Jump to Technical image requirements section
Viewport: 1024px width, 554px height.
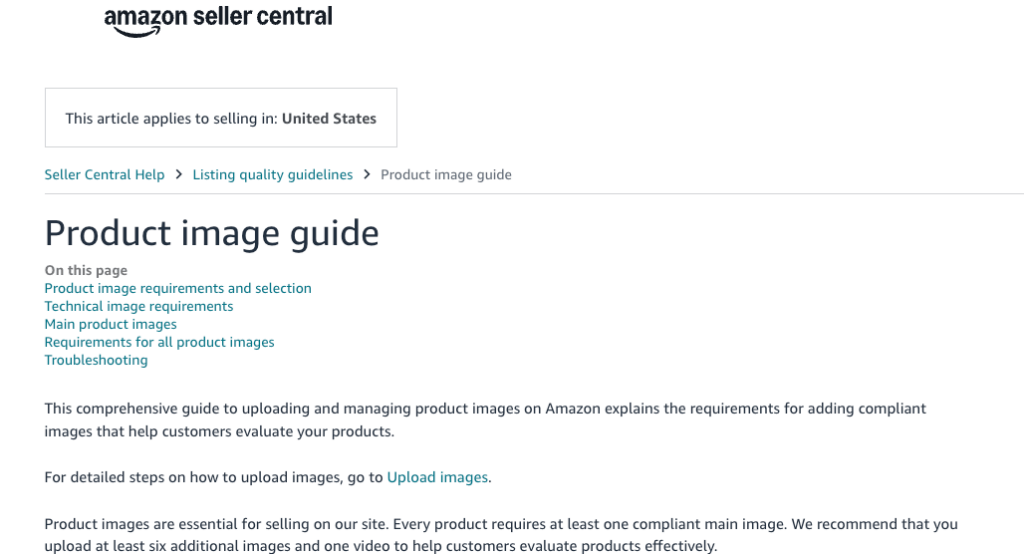pyautogui.click(x=139, y=306)
